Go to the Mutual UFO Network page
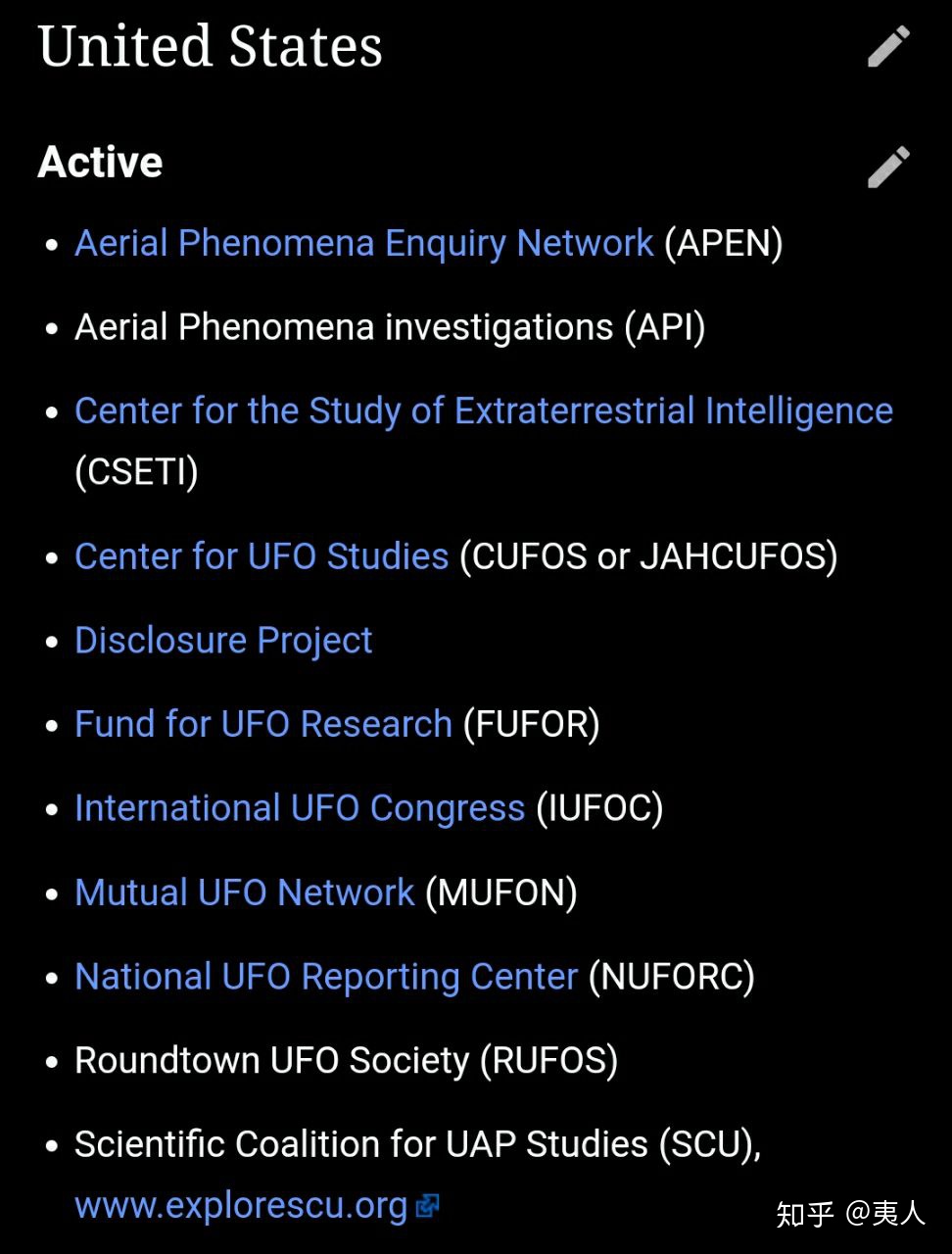The image size is (952, 1254). (x=245, y=892)
